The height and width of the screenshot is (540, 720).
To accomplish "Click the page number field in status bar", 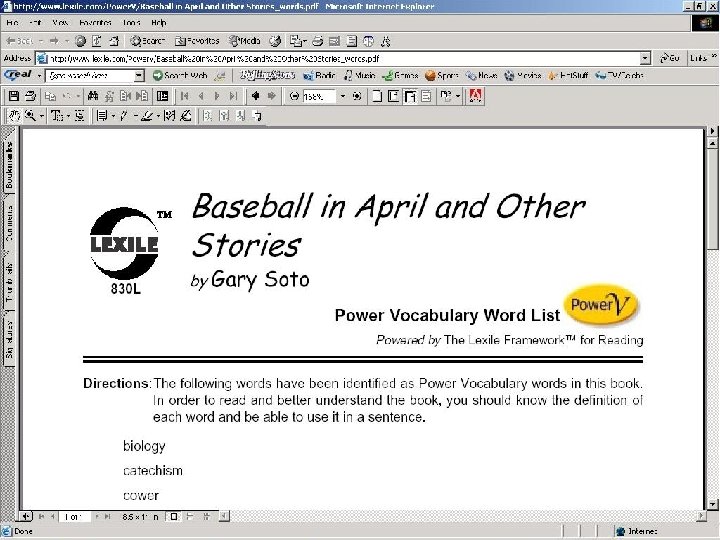I will tap(75, 517).
